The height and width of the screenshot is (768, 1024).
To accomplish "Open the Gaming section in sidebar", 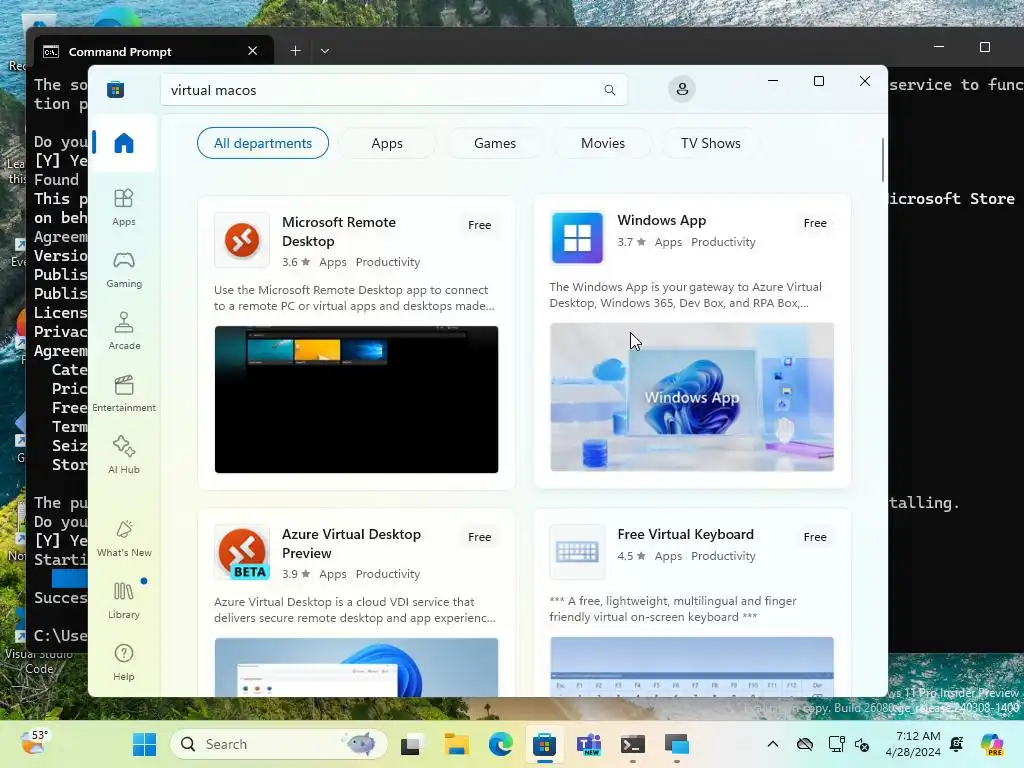I will (x=124, y=270).
